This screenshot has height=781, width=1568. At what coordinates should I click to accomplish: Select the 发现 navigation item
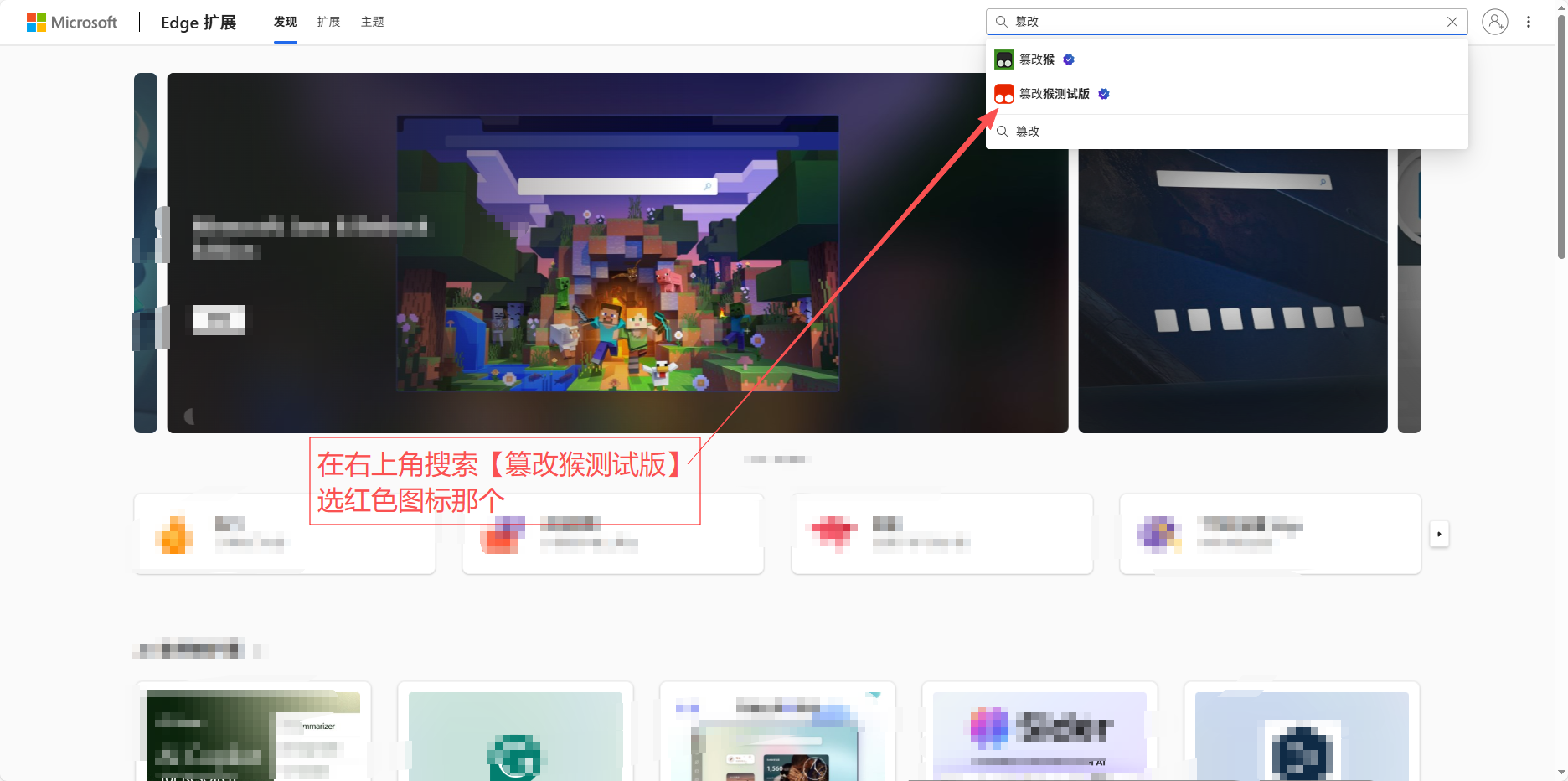pos(285,22)
